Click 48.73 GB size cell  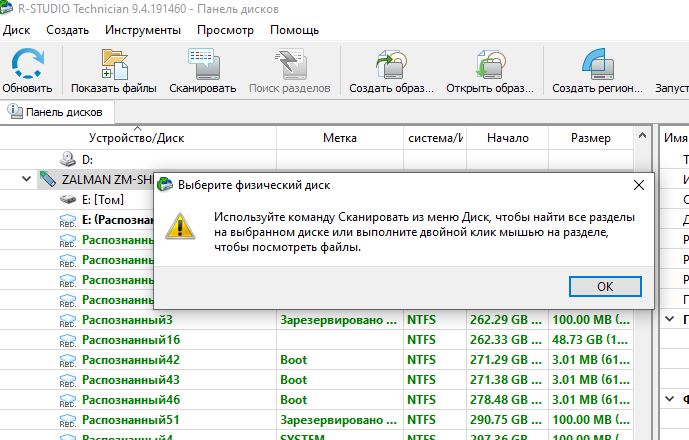click(x=591, y=340)
